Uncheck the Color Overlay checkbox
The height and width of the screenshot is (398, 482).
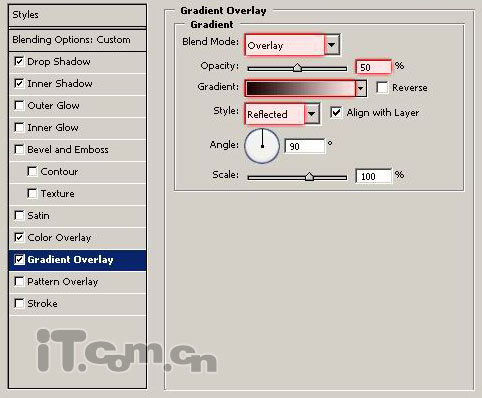coord(19,237)
